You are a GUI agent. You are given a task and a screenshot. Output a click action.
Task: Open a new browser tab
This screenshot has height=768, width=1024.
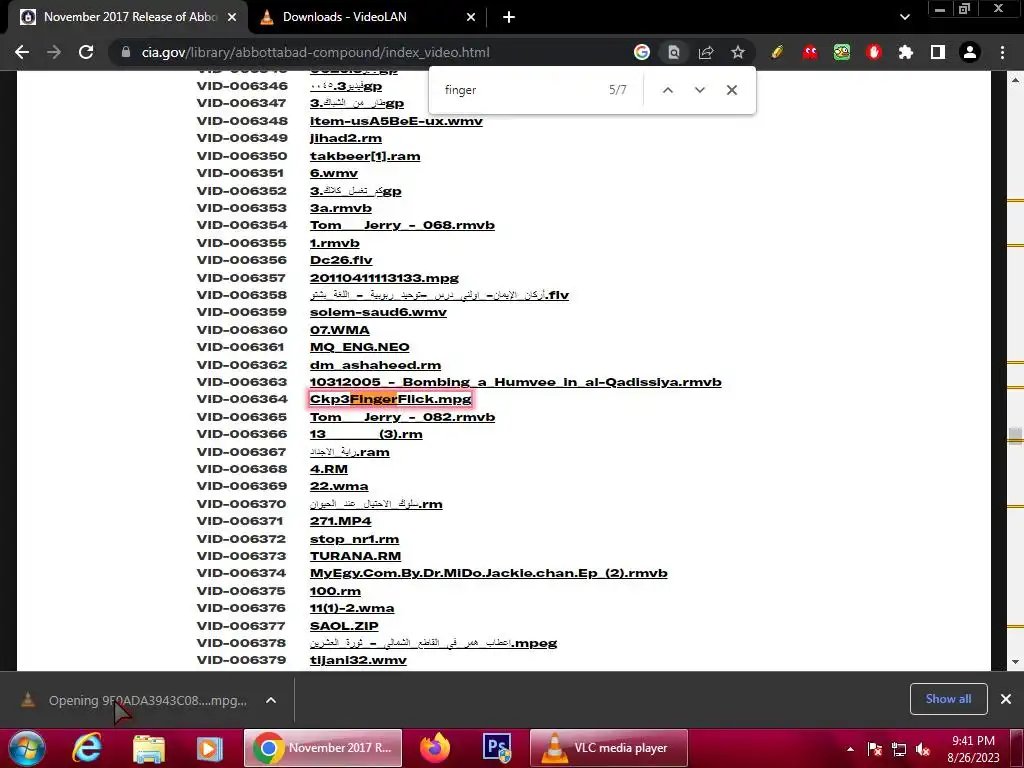(509, 18)
